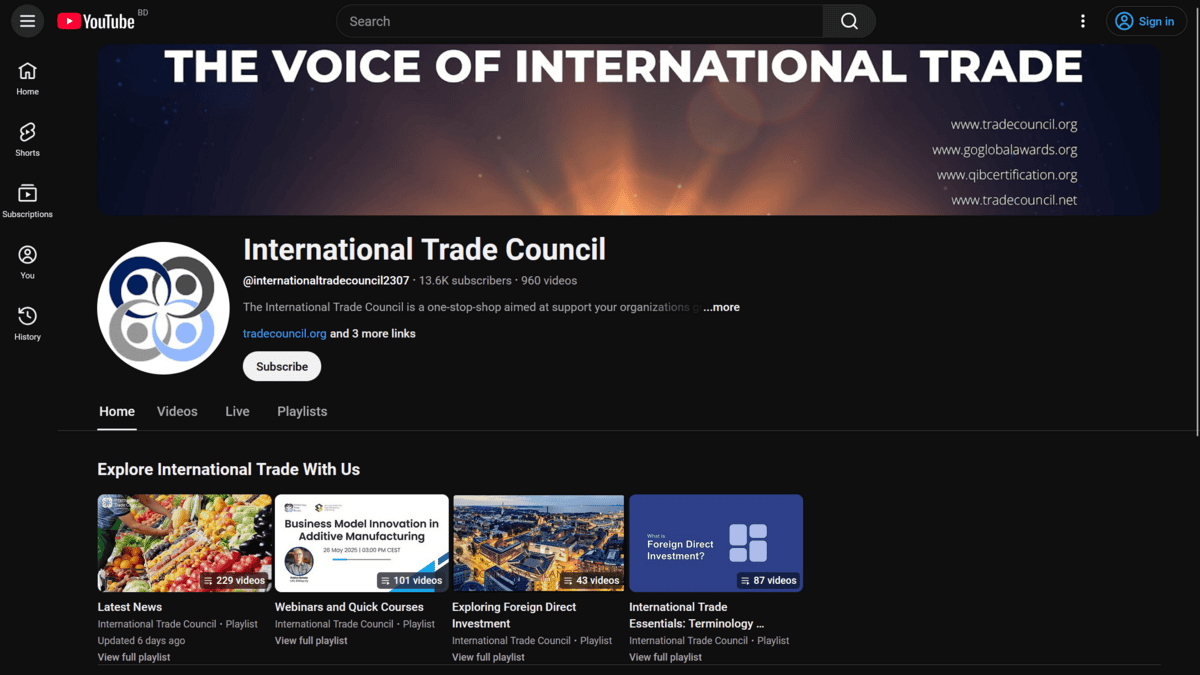Click the Sign in button
The width and height of the screenshot is (1200, 675).
pyautogui.click(x=1146, y=21)
